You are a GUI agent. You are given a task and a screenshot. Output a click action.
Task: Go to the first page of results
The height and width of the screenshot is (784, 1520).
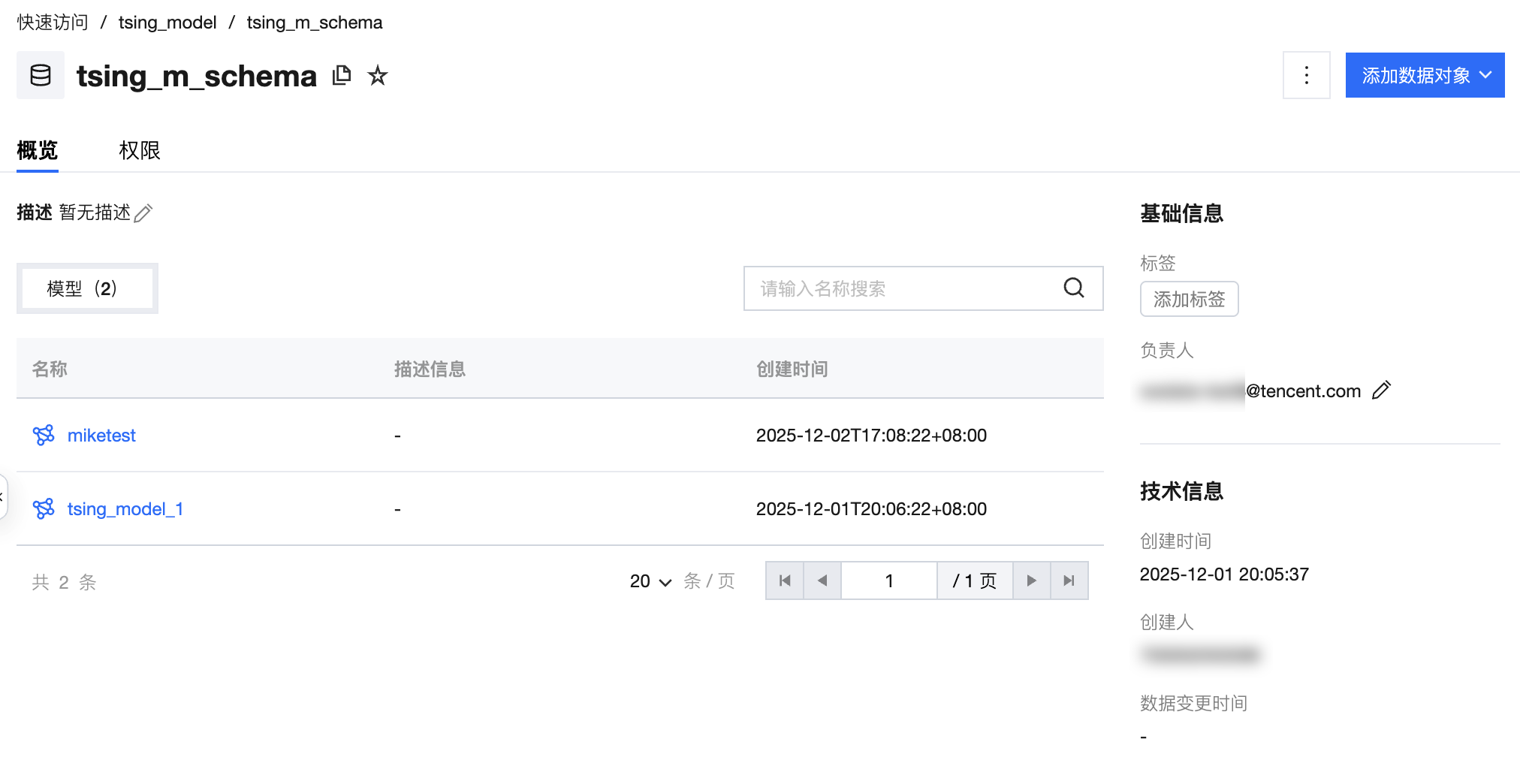coord(785,580)
